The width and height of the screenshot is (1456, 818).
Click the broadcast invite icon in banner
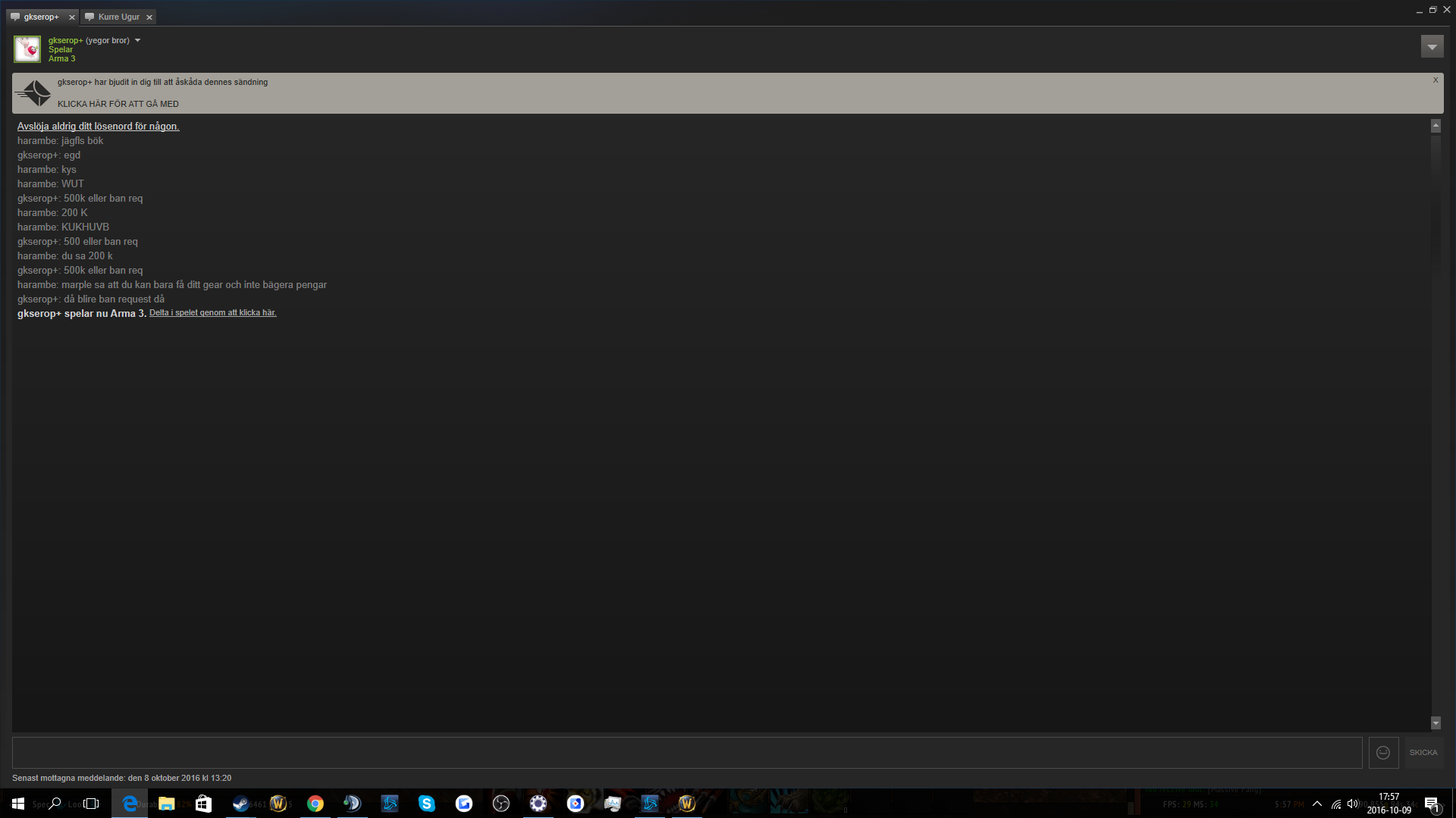click(34, 93)
